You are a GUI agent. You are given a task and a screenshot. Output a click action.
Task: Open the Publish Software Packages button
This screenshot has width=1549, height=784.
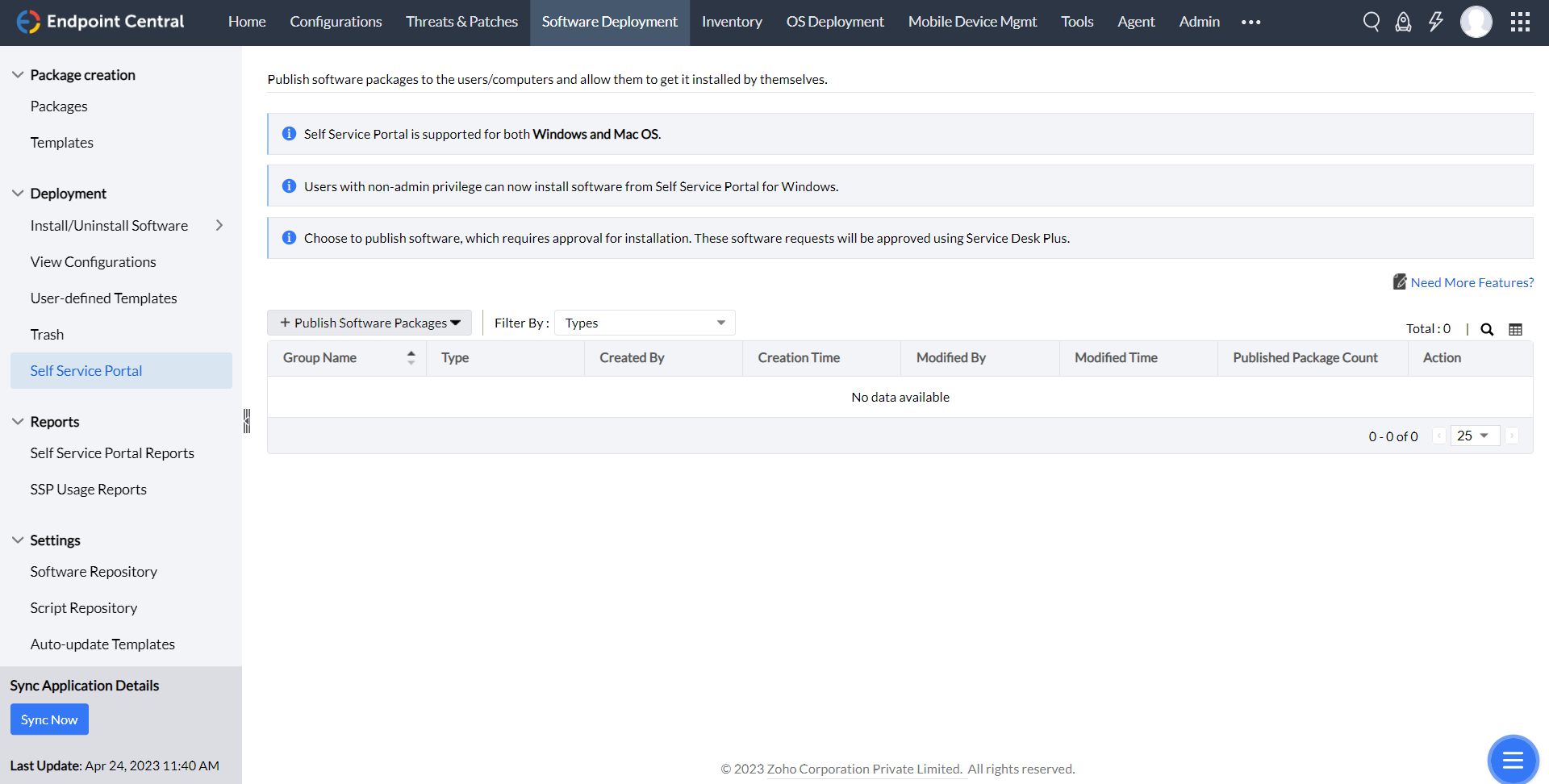(x=370, y=323)
